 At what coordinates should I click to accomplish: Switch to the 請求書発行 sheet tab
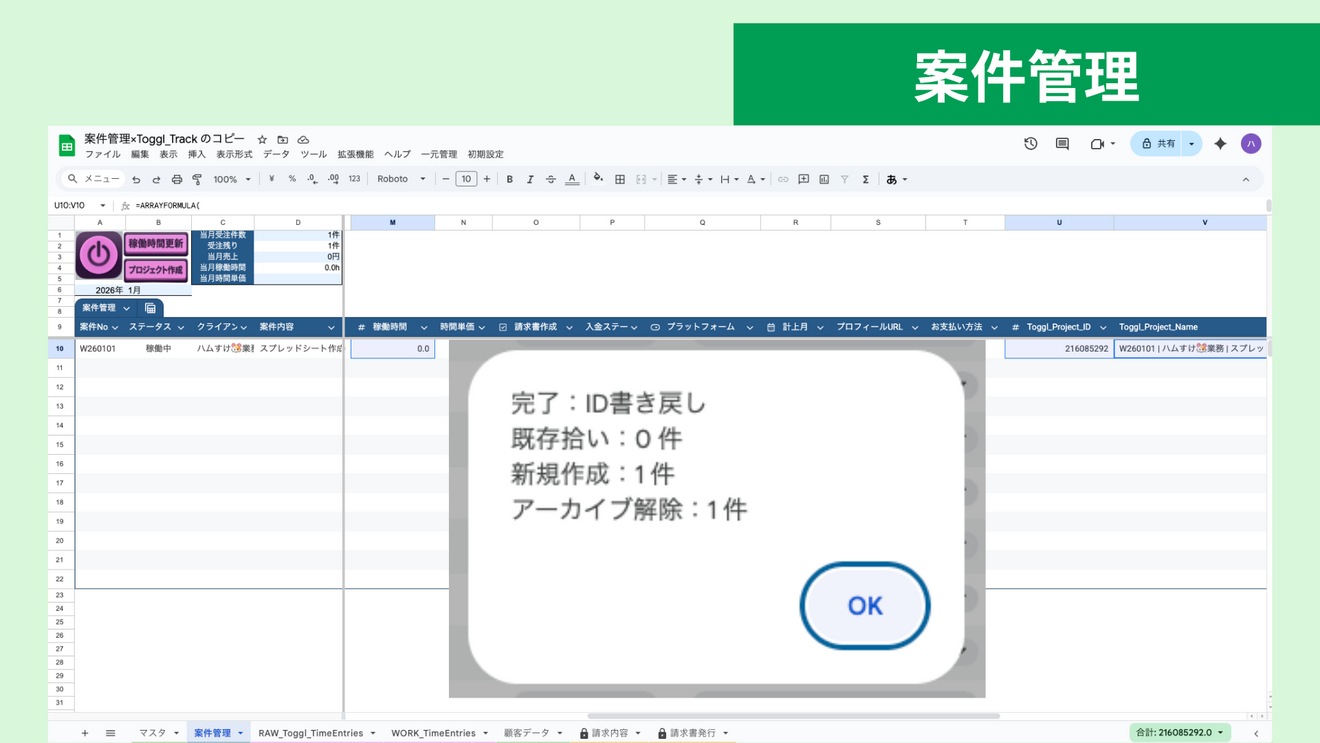[693, 733]
